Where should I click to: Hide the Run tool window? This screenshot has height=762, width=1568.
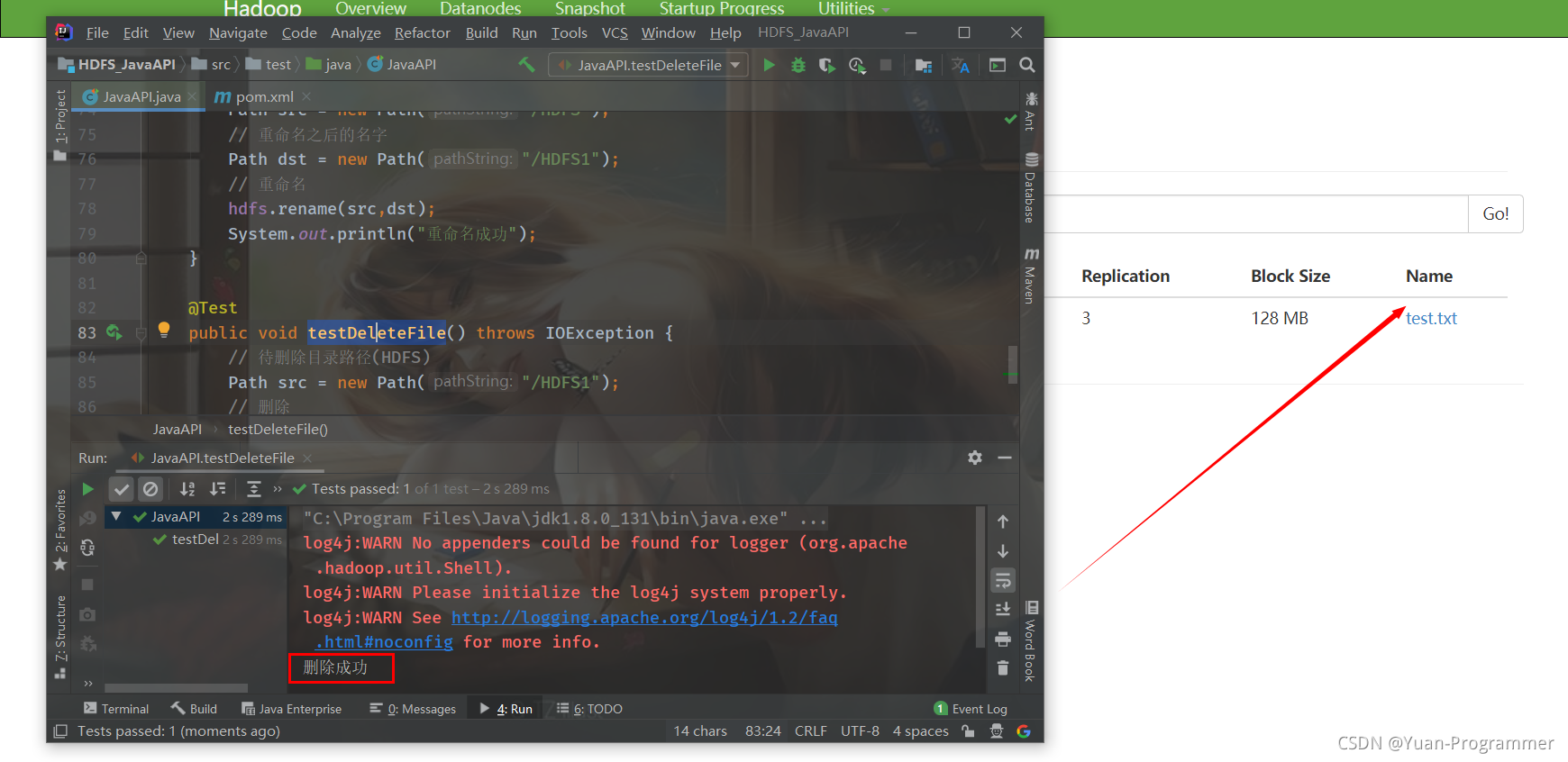(1005, 458)
